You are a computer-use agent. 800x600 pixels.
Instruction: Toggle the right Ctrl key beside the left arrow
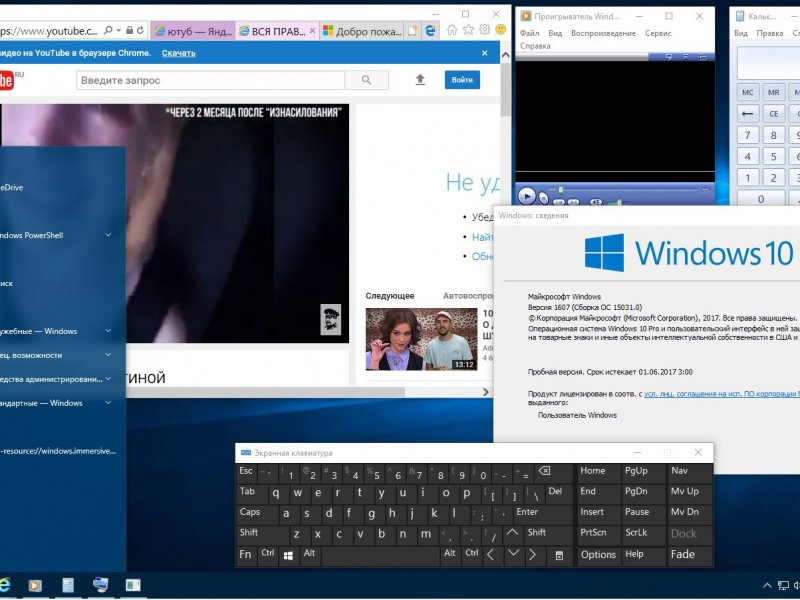(x=472, y=555)
